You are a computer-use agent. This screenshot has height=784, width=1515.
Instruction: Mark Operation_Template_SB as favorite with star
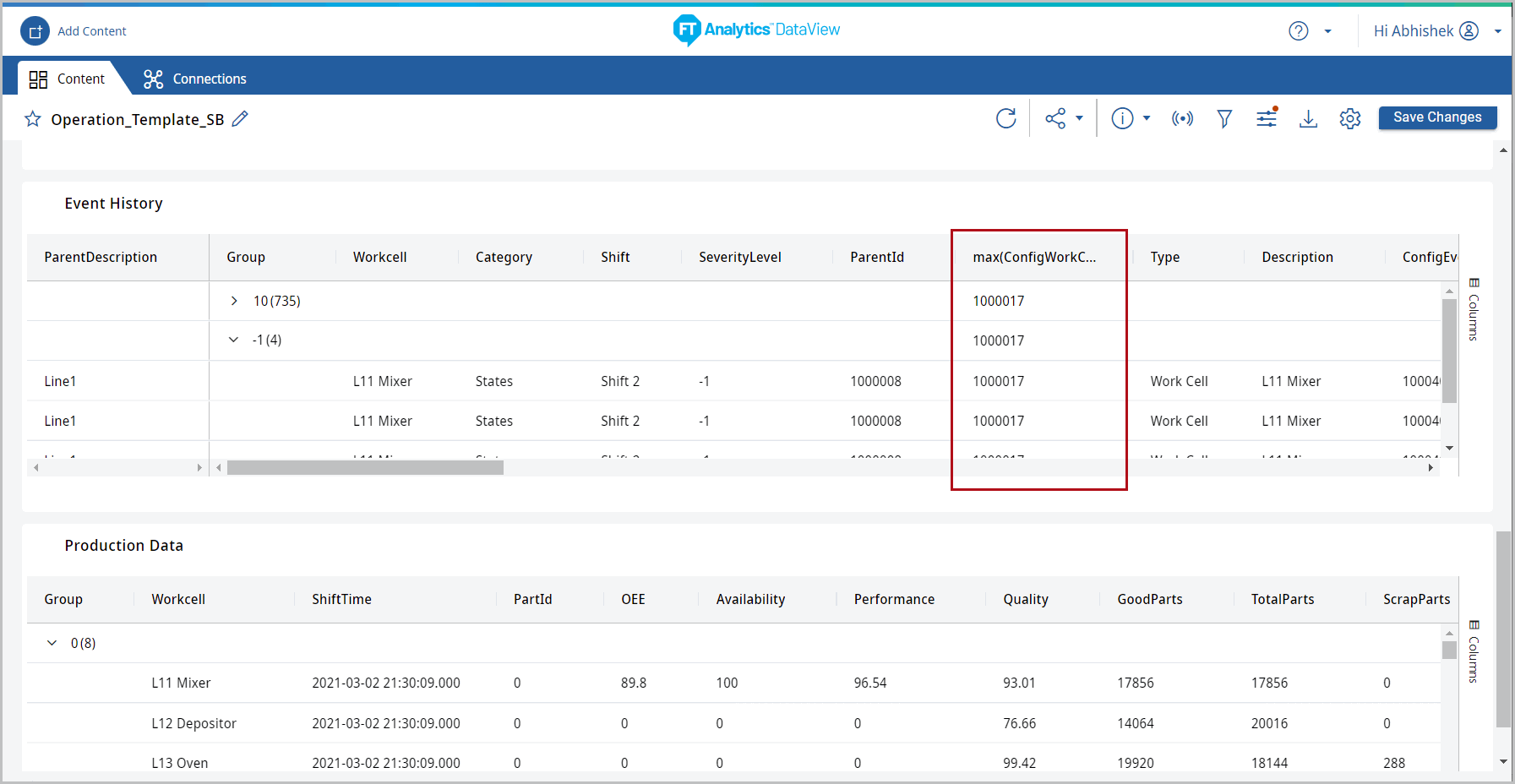pos(33,119)
